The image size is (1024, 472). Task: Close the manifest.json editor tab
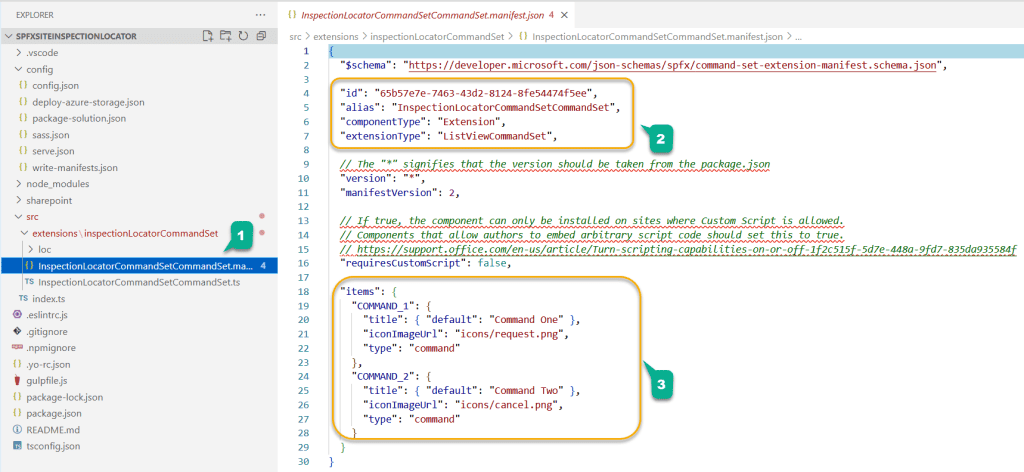coord(565,14)
